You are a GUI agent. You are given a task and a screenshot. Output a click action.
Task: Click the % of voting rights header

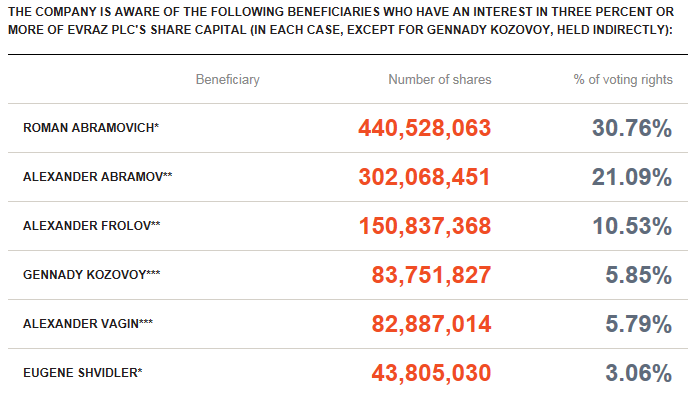click(x=623, y=80)
